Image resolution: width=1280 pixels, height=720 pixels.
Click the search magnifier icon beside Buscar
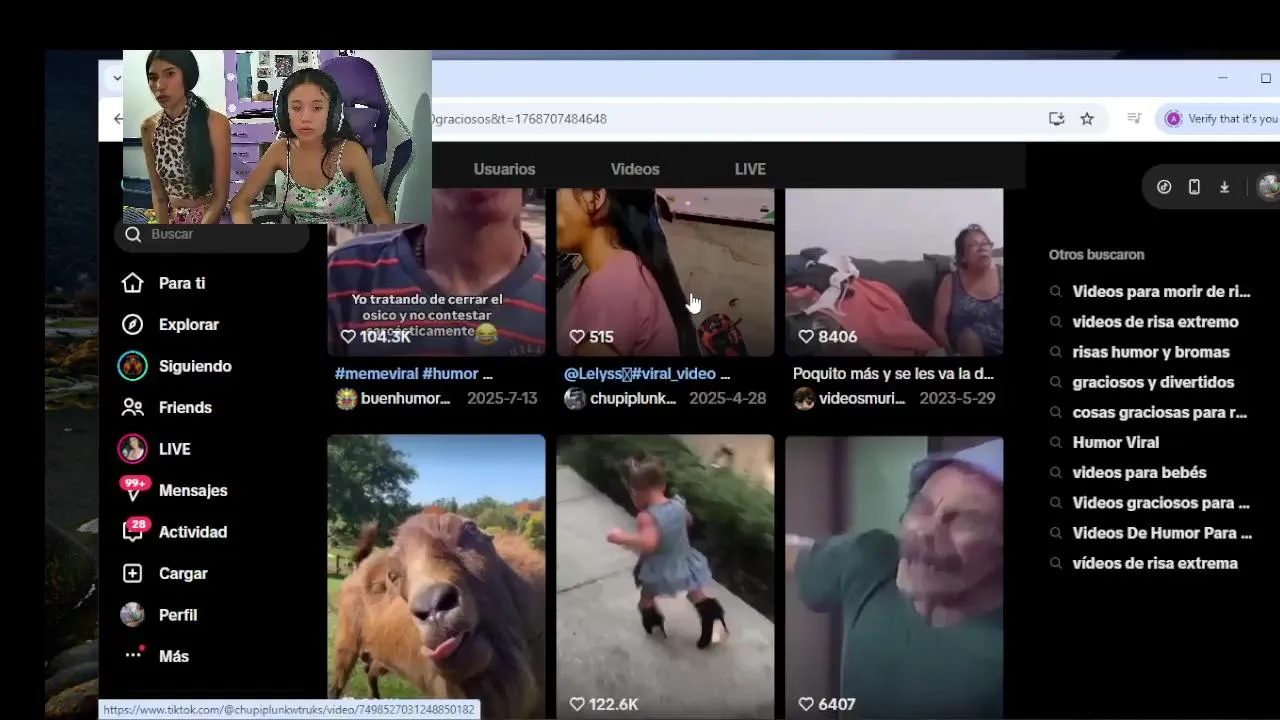(x=132, y=234)
